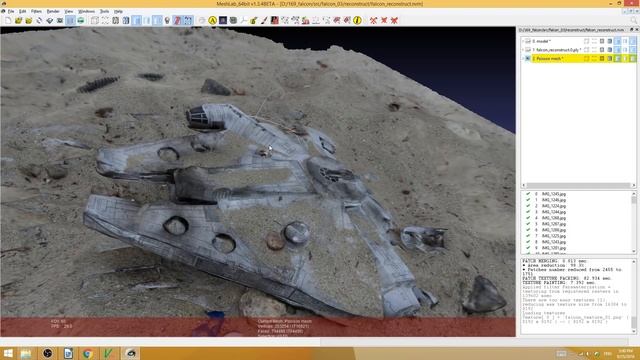The height and width of the screenshot is (360, 640).
Task: Activate the yellow Align tool icon
Action: coord(212,20)
